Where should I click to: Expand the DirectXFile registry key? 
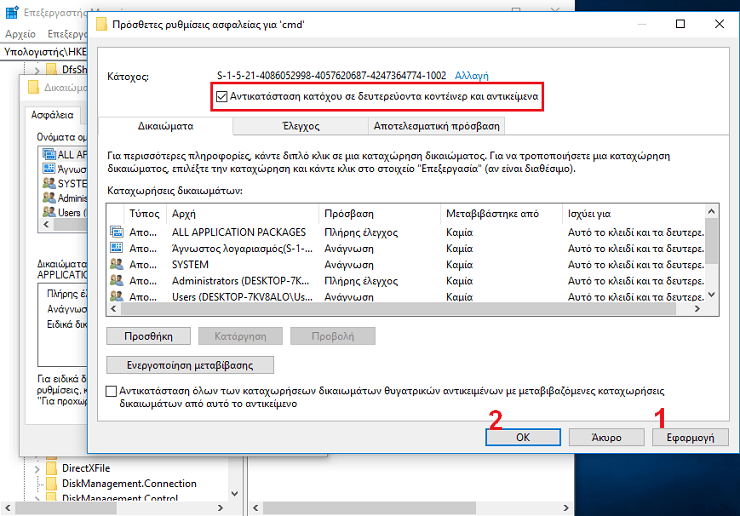pyautogui.click(x=37, y=468)
